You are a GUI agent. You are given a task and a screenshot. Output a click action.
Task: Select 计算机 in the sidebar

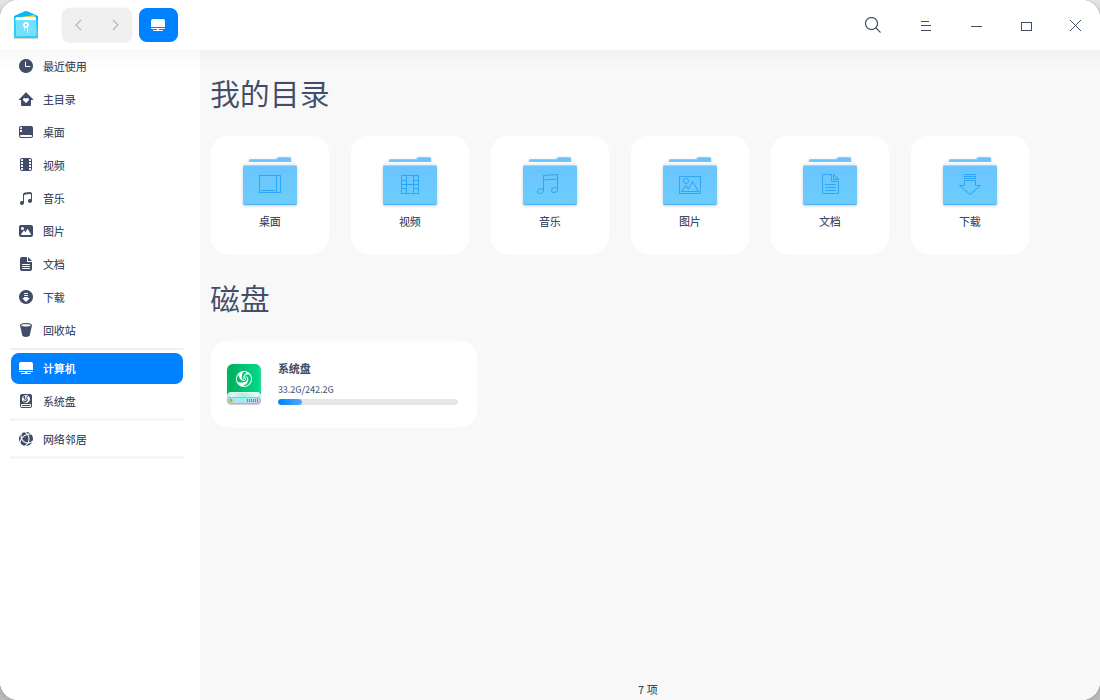coord(97,369)
